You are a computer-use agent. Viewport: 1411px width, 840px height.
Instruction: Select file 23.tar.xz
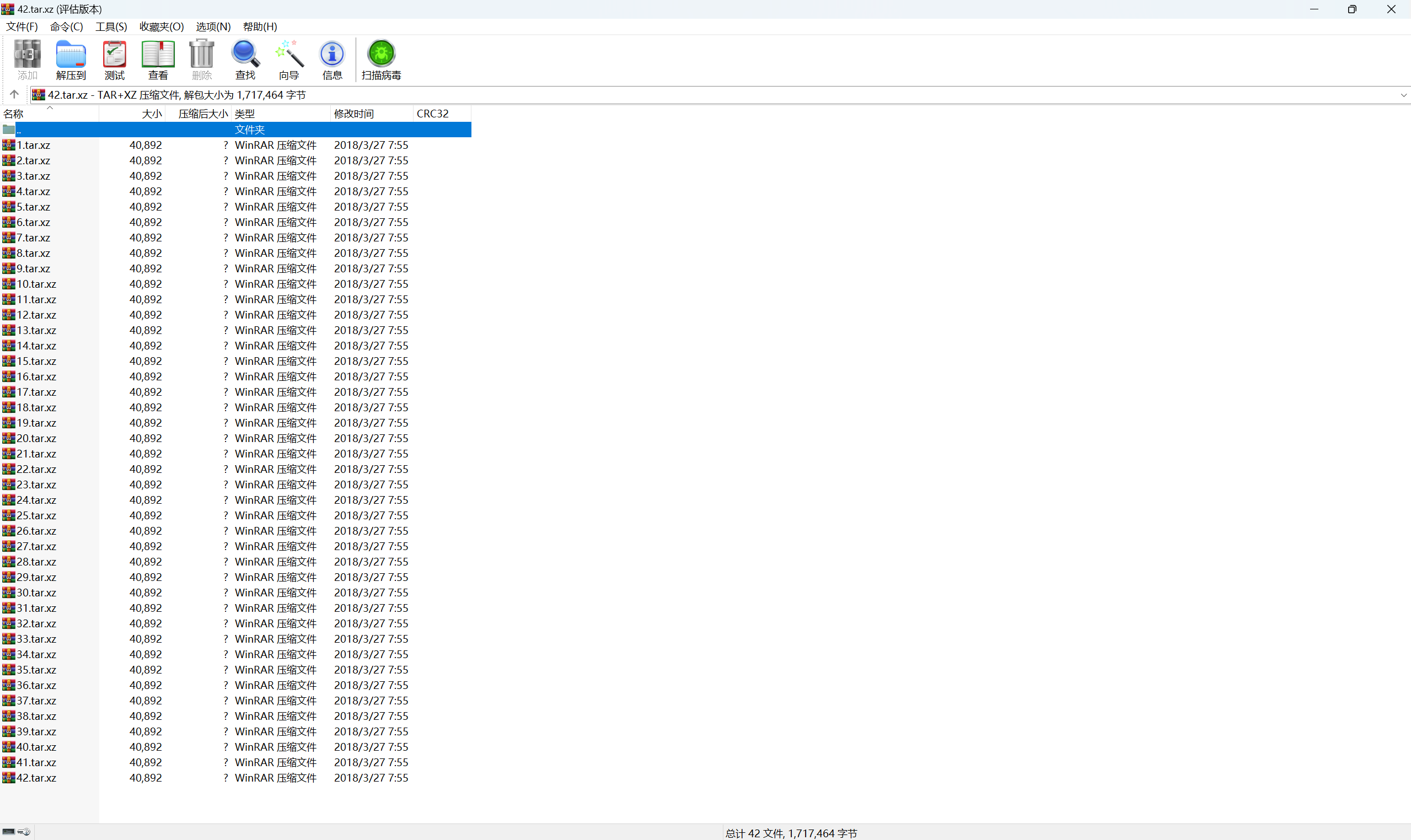pos(36,484)
